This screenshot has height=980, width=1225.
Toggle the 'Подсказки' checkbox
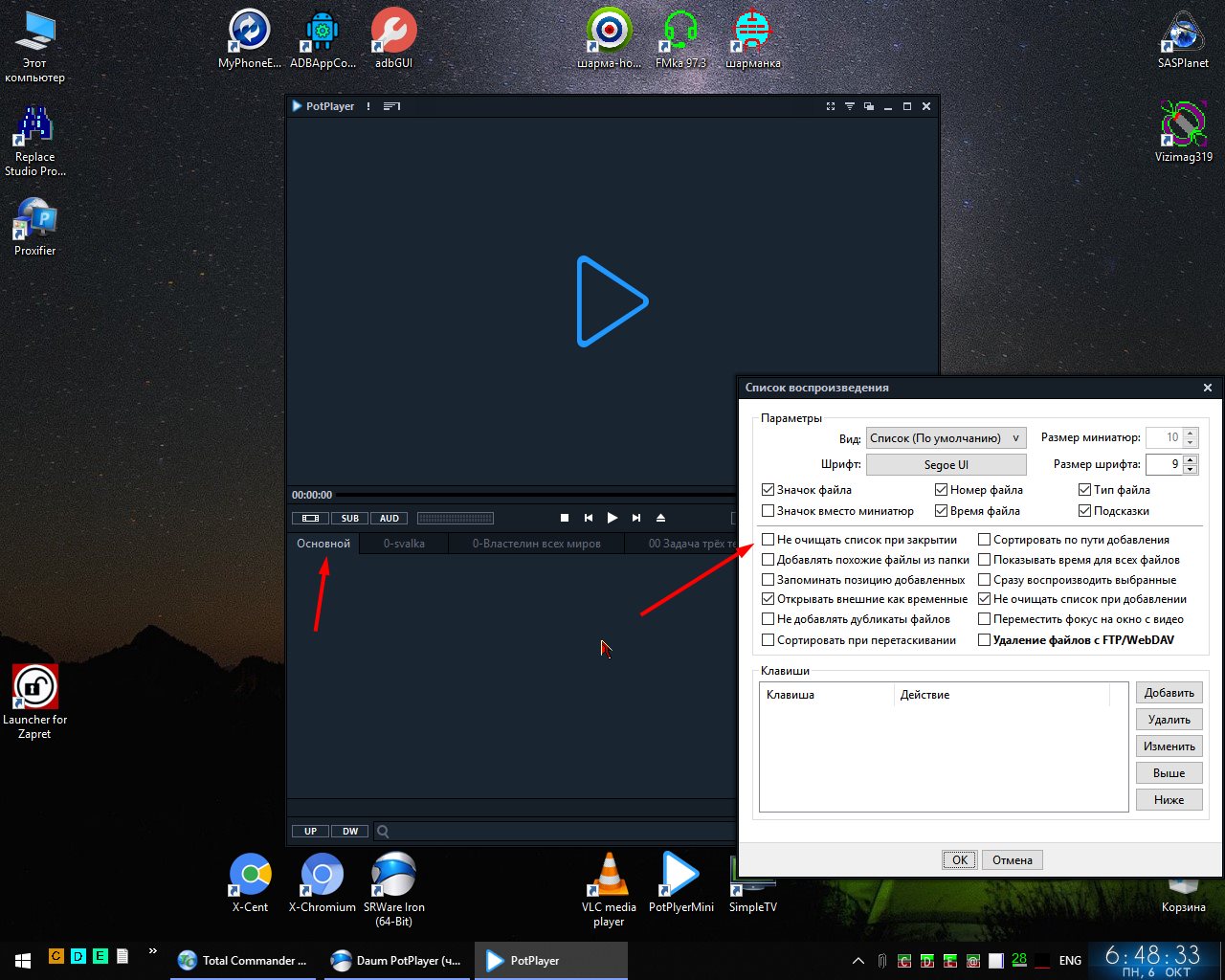[1084, 511]
